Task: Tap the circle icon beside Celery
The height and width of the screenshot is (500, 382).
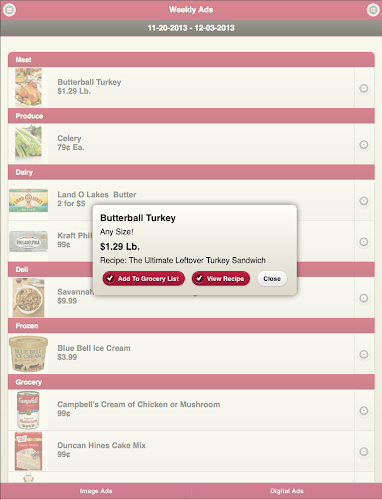Action: (364, 145)
